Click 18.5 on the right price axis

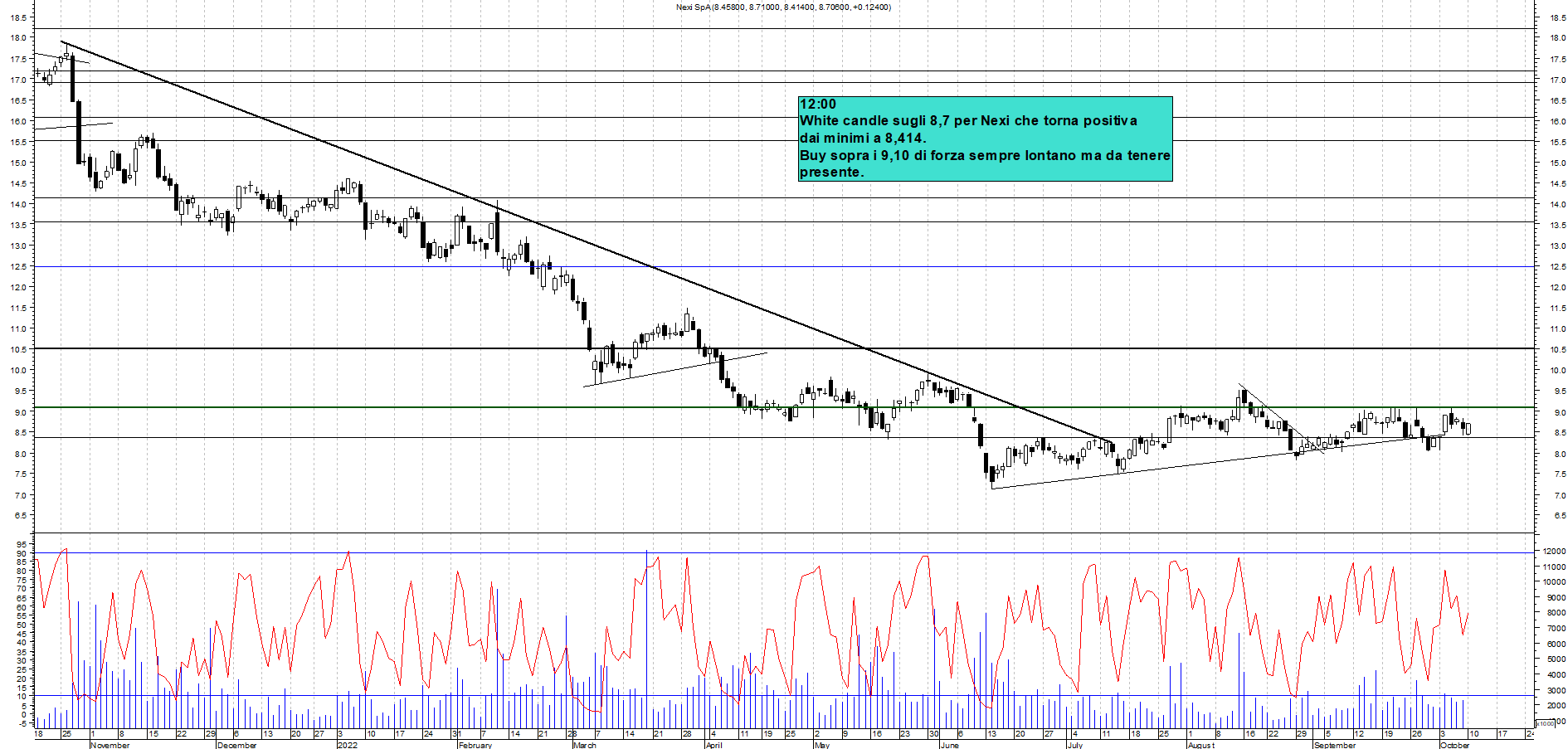tap(1557, 17)
